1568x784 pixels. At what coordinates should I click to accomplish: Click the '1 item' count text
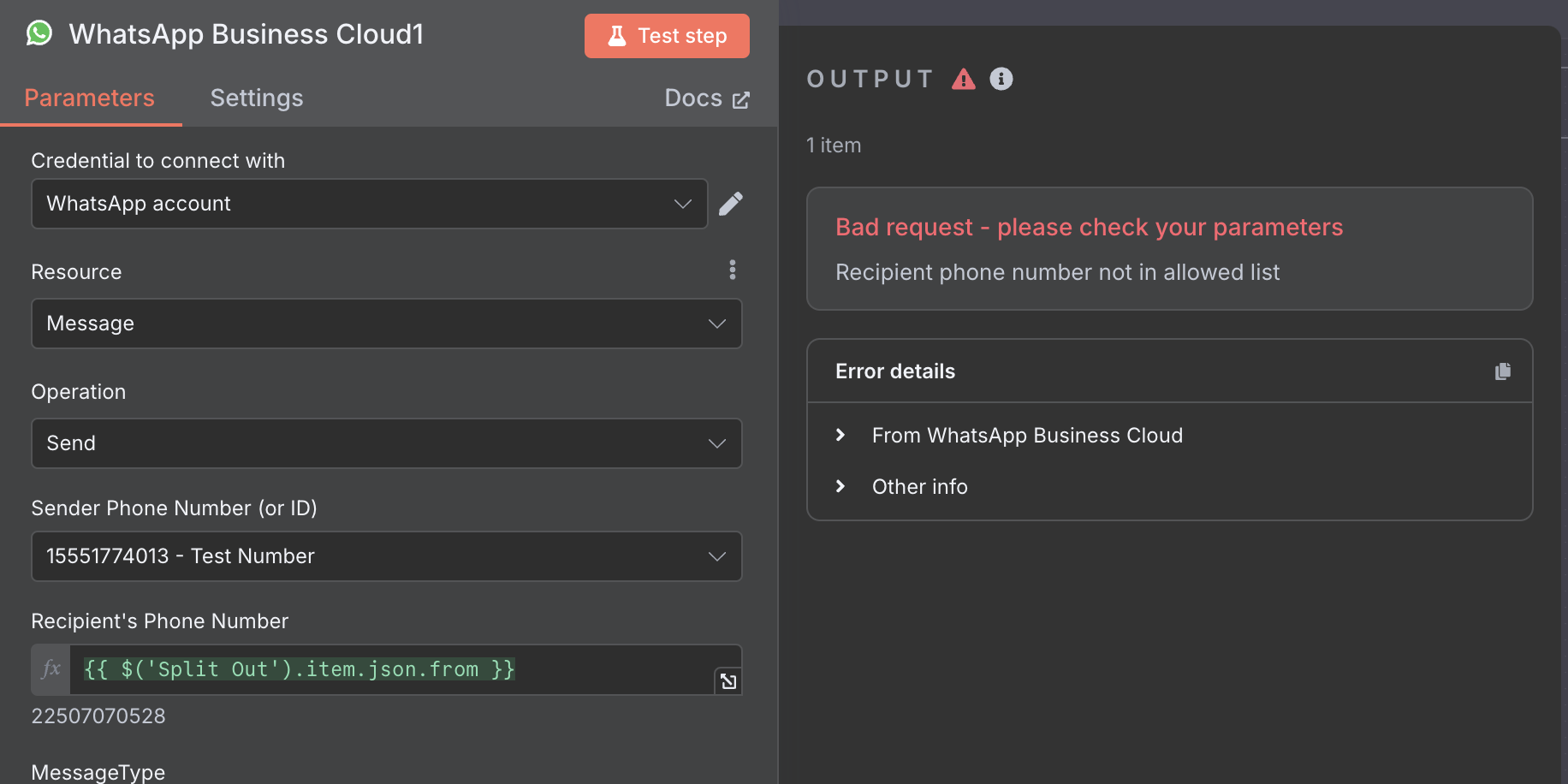click(834, 146)
